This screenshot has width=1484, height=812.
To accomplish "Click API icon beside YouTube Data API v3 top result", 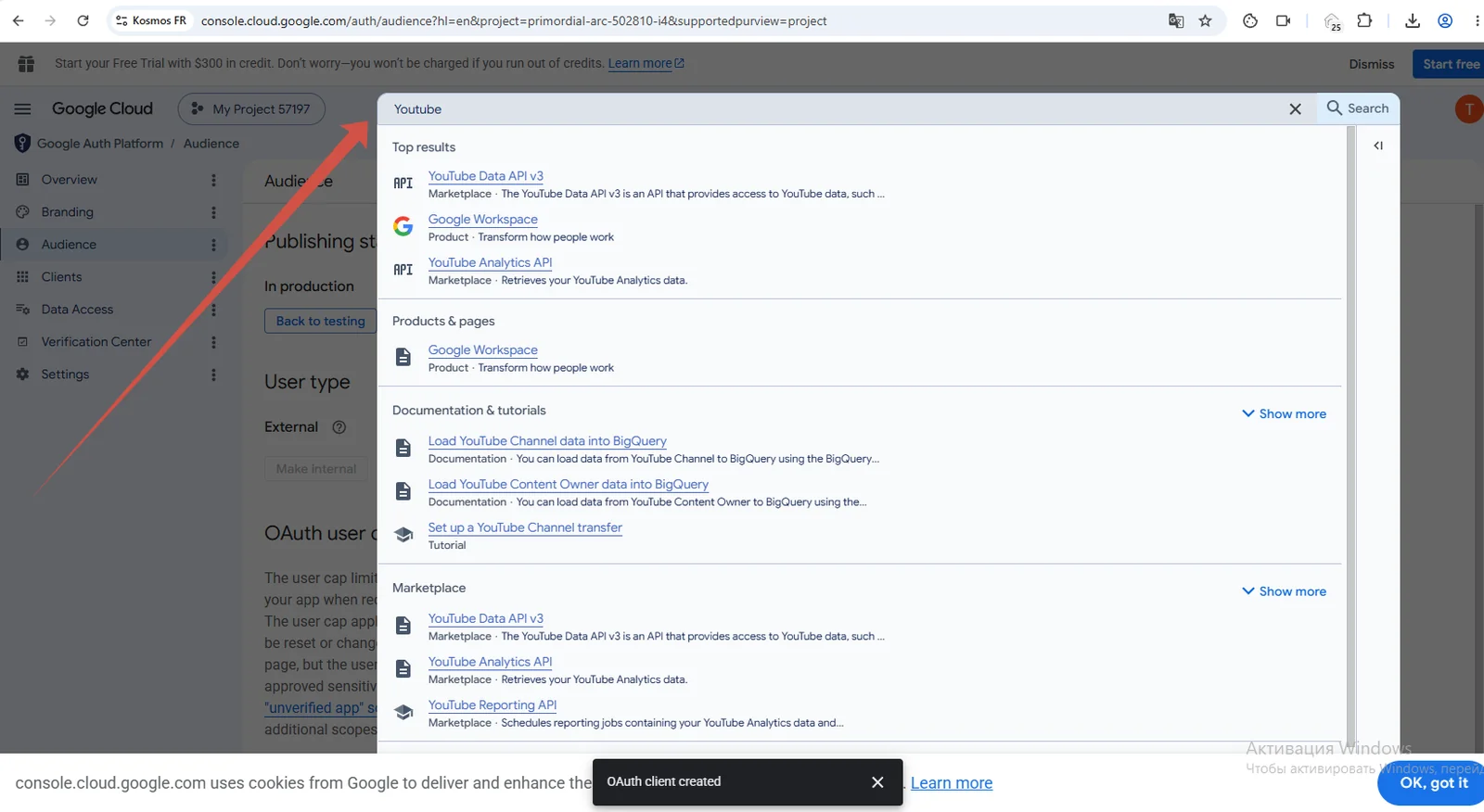I will [403, 184].
